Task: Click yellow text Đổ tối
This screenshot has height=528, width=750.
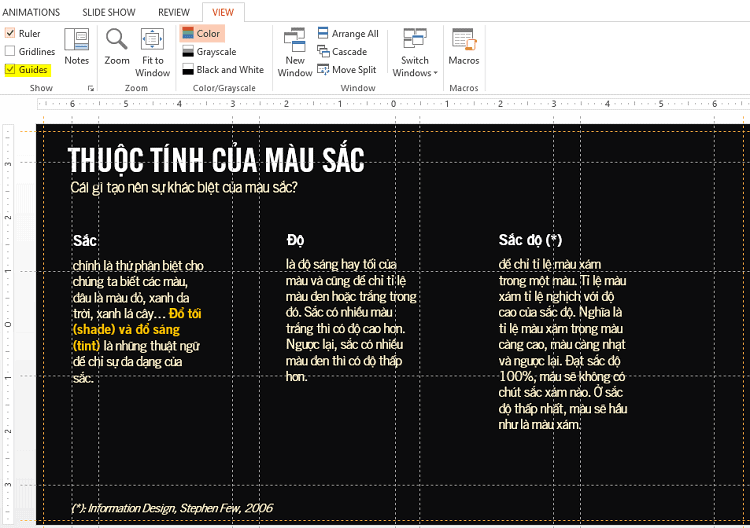Action: (185, 314)
